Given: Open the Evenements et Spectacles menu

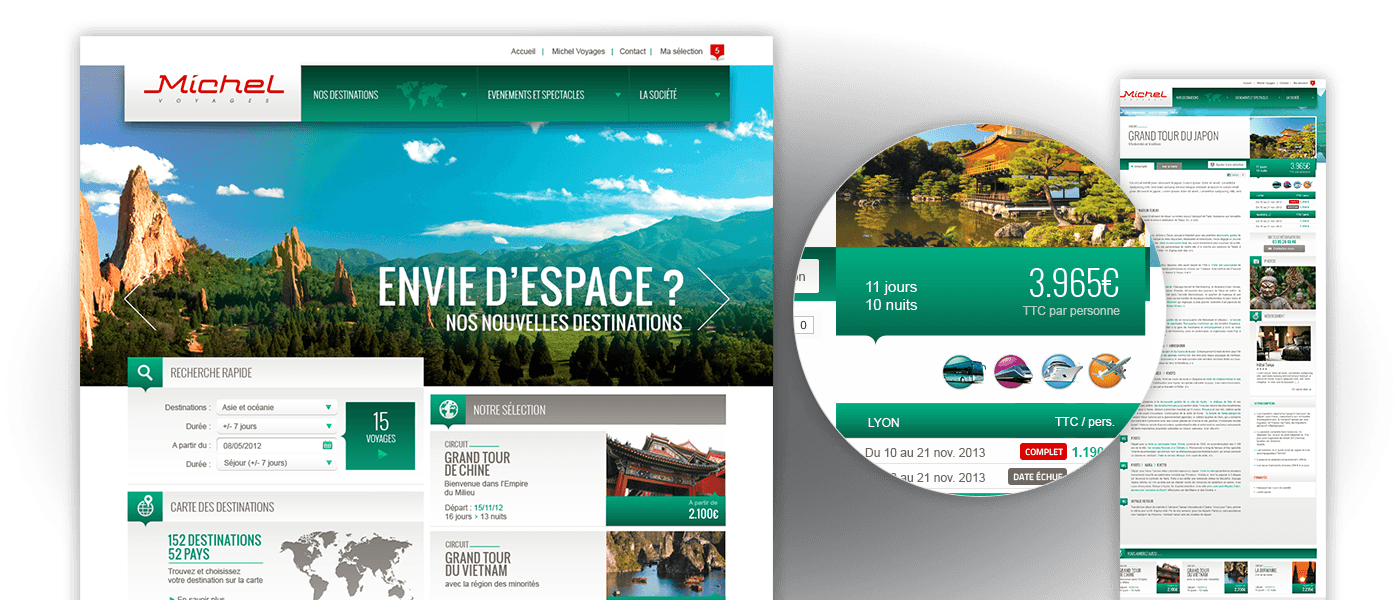Looking at the screenshot, I should 552,96.
